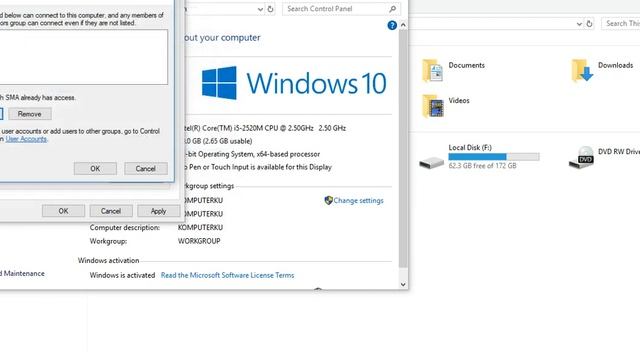
Task: Click scroll up arrow in System window
Action: pos(403,25)
